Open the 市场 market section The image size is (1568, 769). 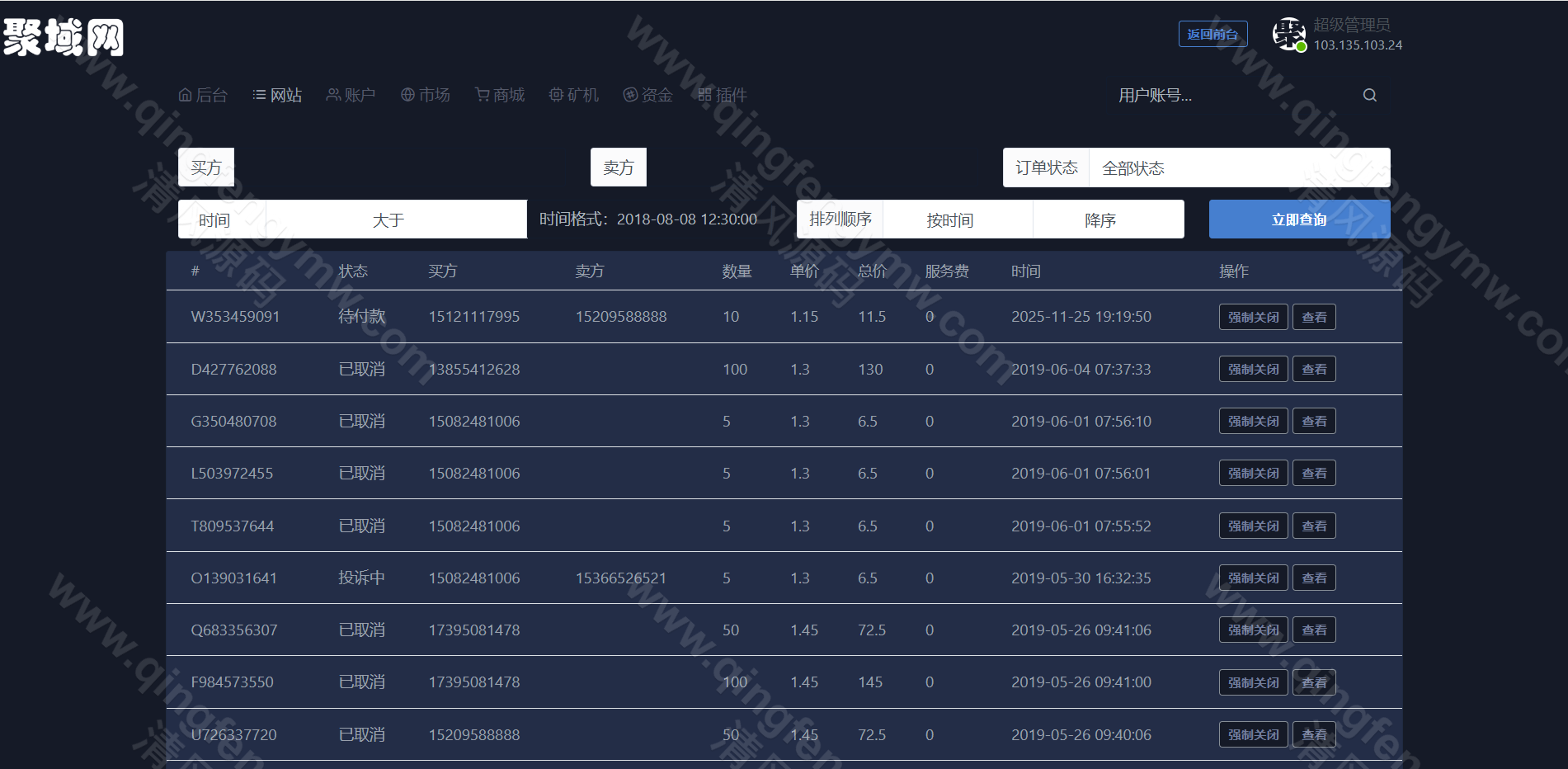click(x=425, y=95)
